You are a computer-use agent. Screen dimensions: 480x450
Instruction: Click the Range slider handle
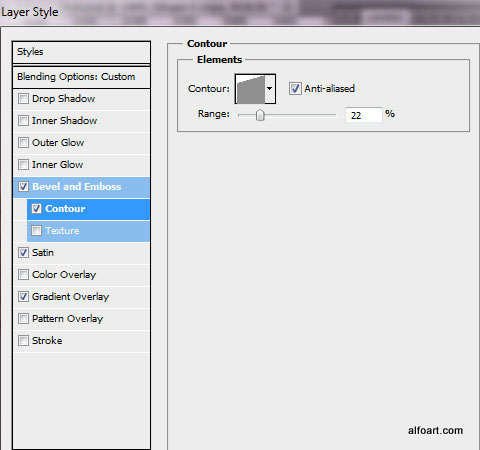260,115
